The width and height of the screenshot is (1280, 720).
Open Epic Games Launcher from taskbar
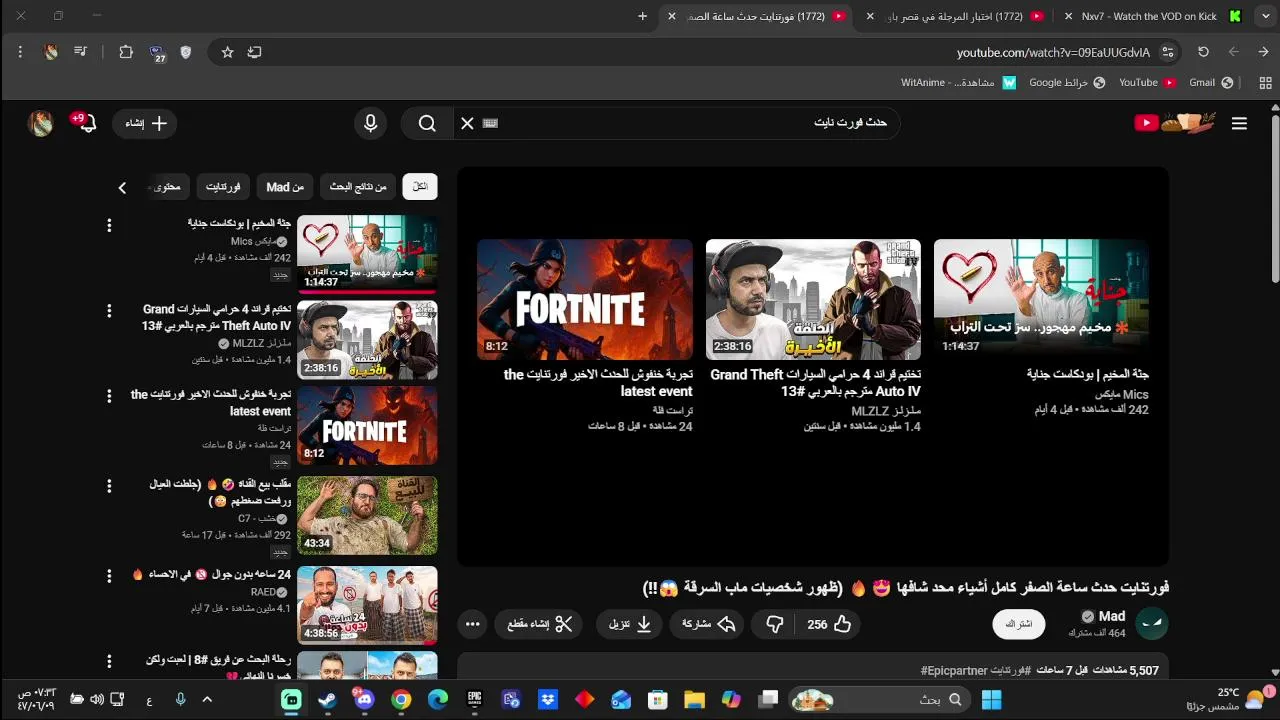pyautogui.click(x=475, y=699)
